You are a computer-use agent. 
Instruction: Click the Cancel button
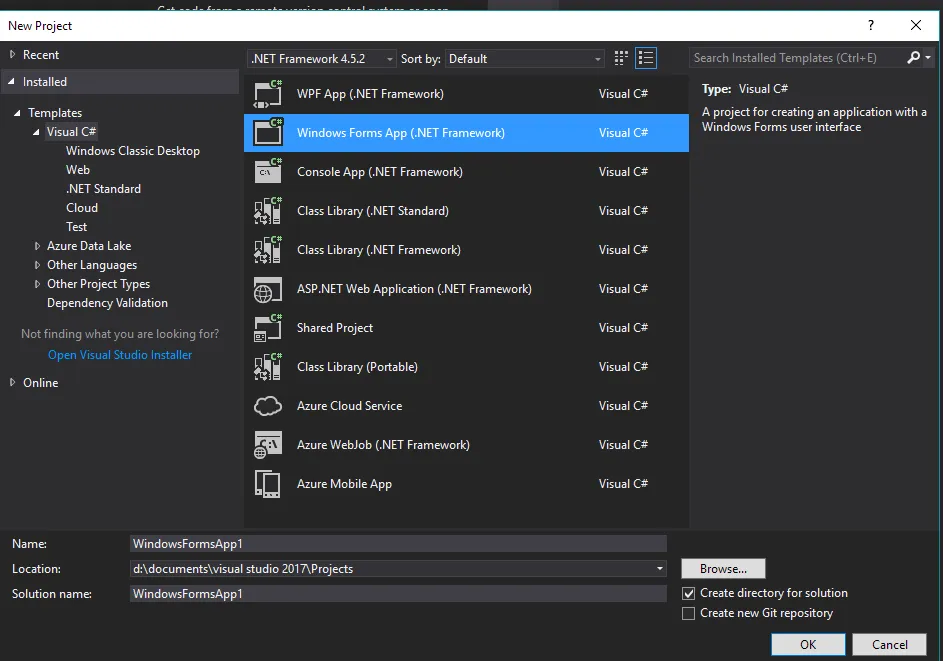click(889, 645)
